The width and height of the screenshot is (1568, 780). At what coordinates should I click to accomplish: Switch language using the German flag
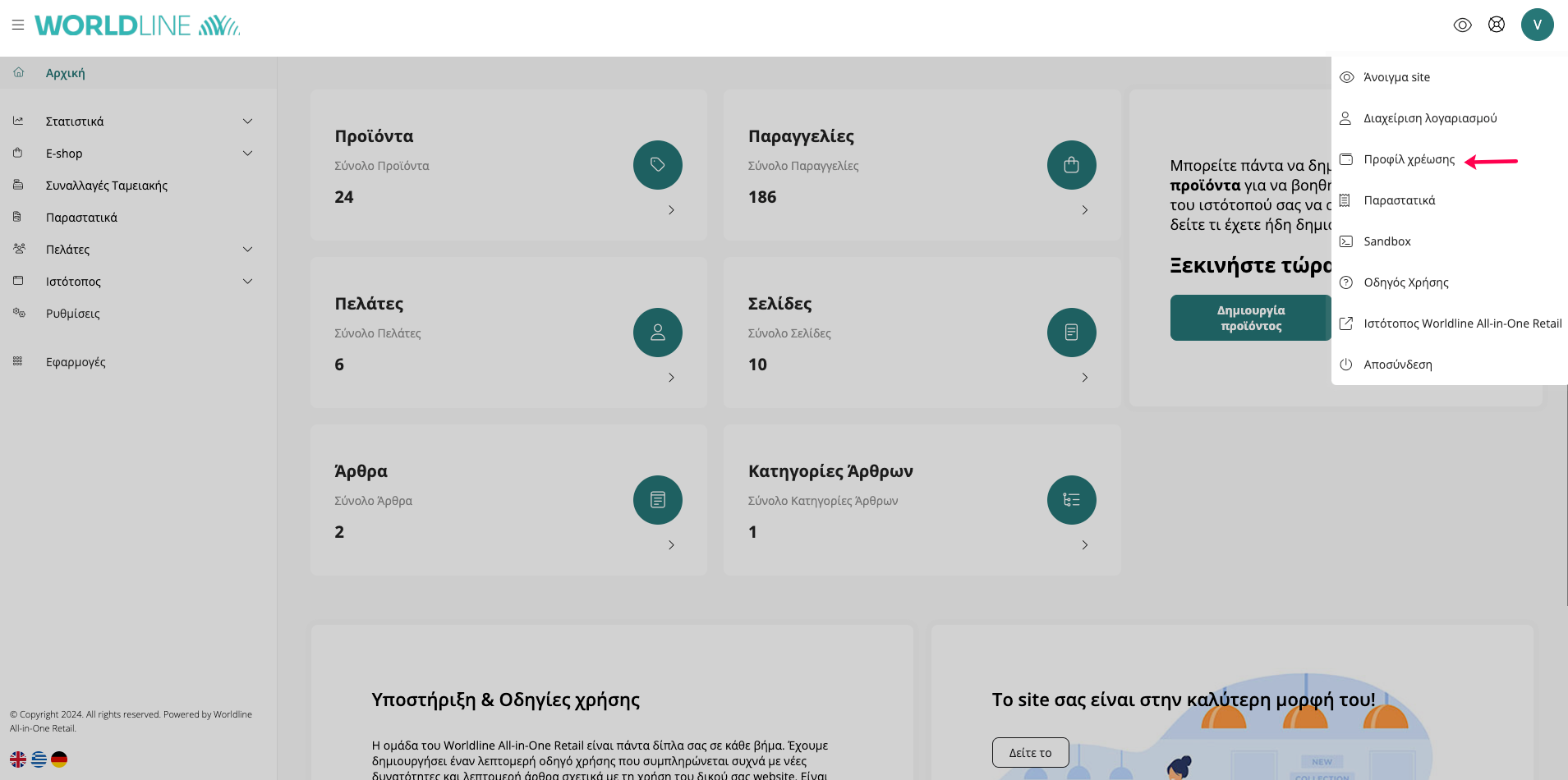tap(59, 759)
